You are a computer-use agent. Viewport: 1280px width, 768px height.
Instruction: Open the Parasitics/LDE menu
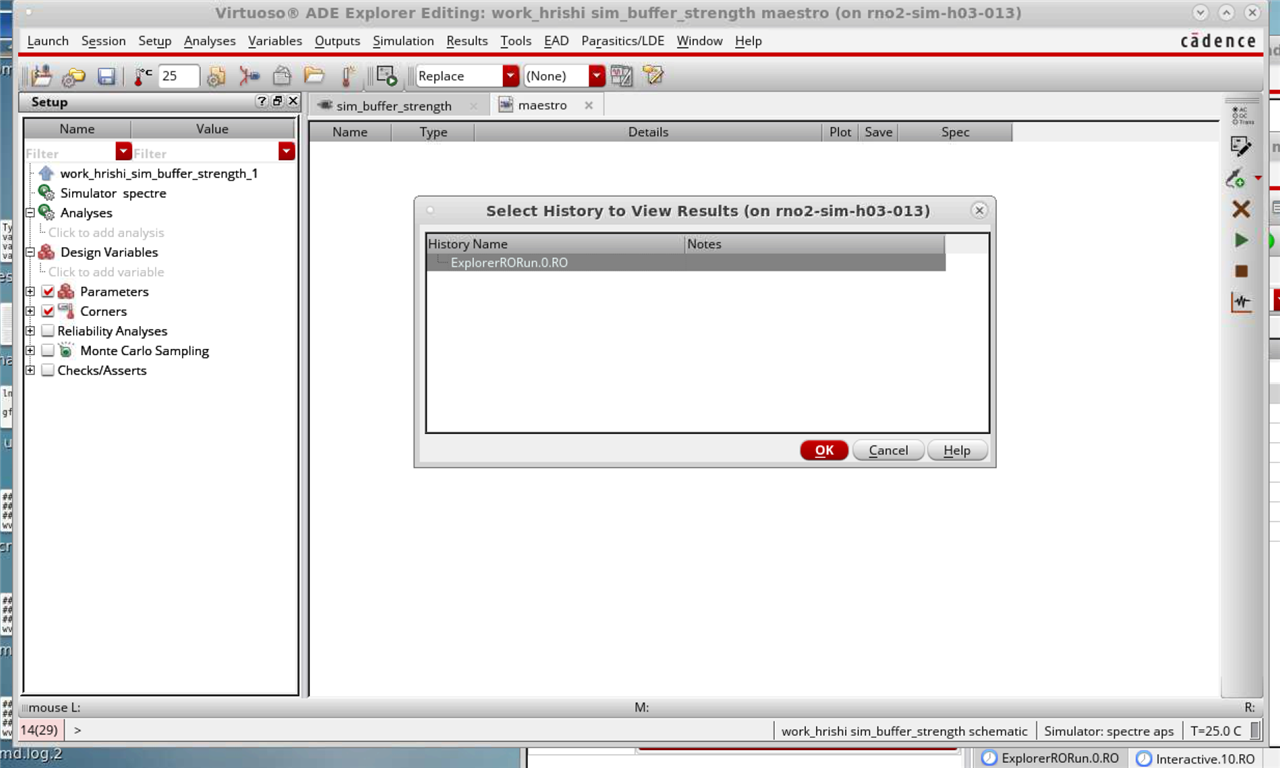tap(623, 41)
